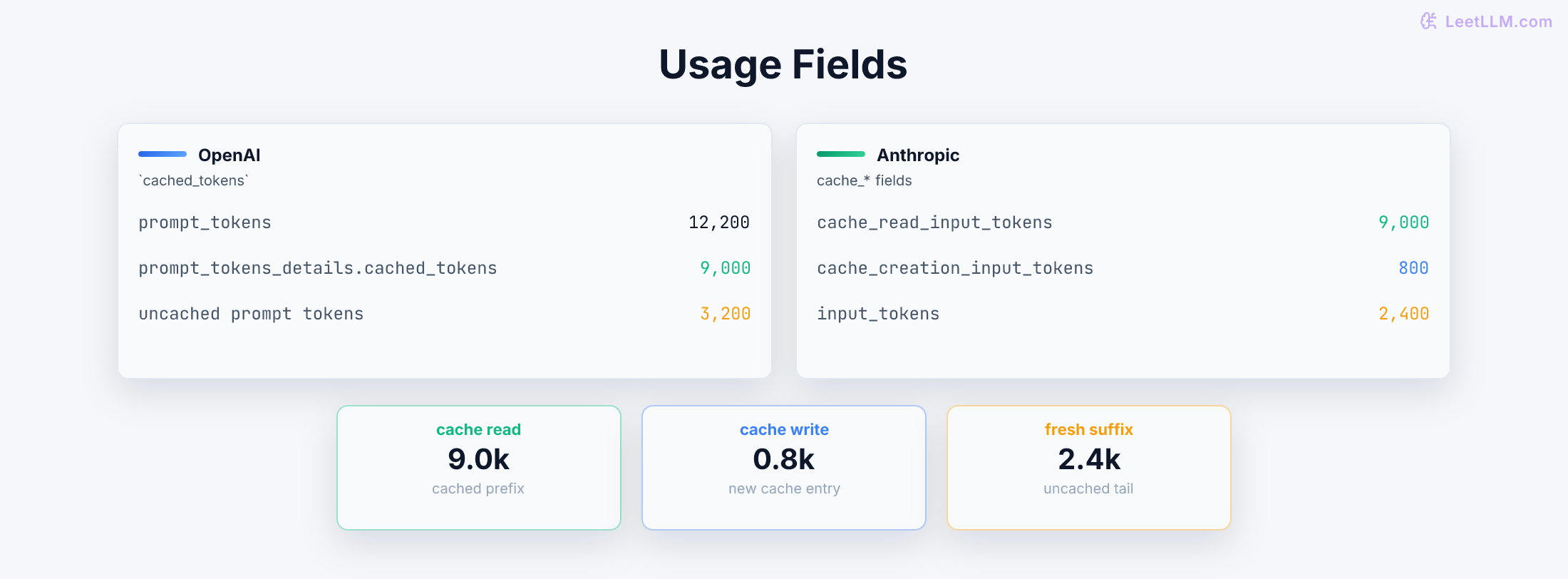Select the input_tokens label

[878, 314]
